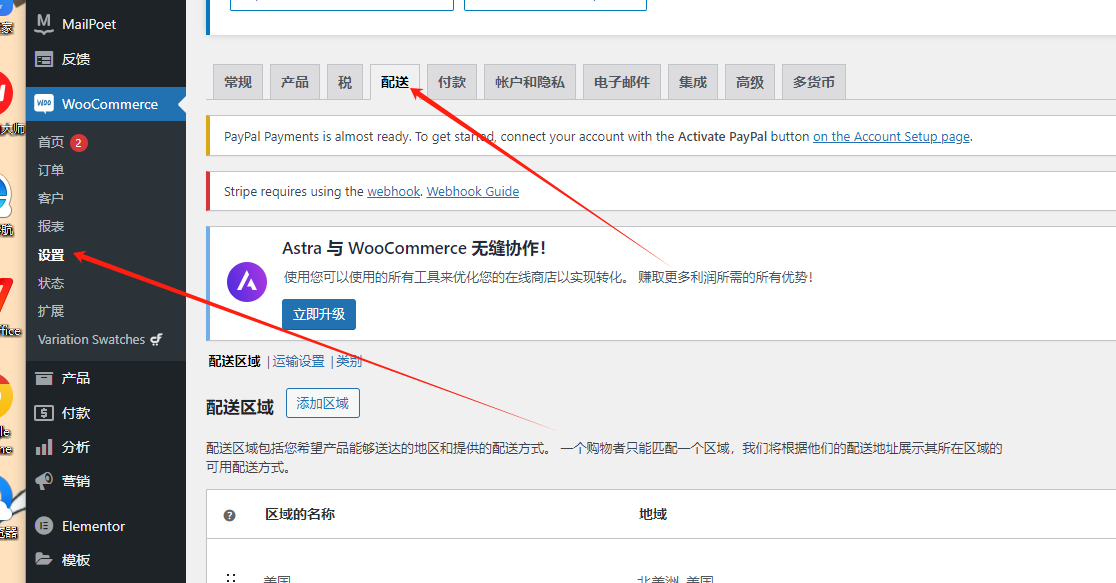
Task: Open the 反馈 feedback menu icon
Action: point(44,60)
